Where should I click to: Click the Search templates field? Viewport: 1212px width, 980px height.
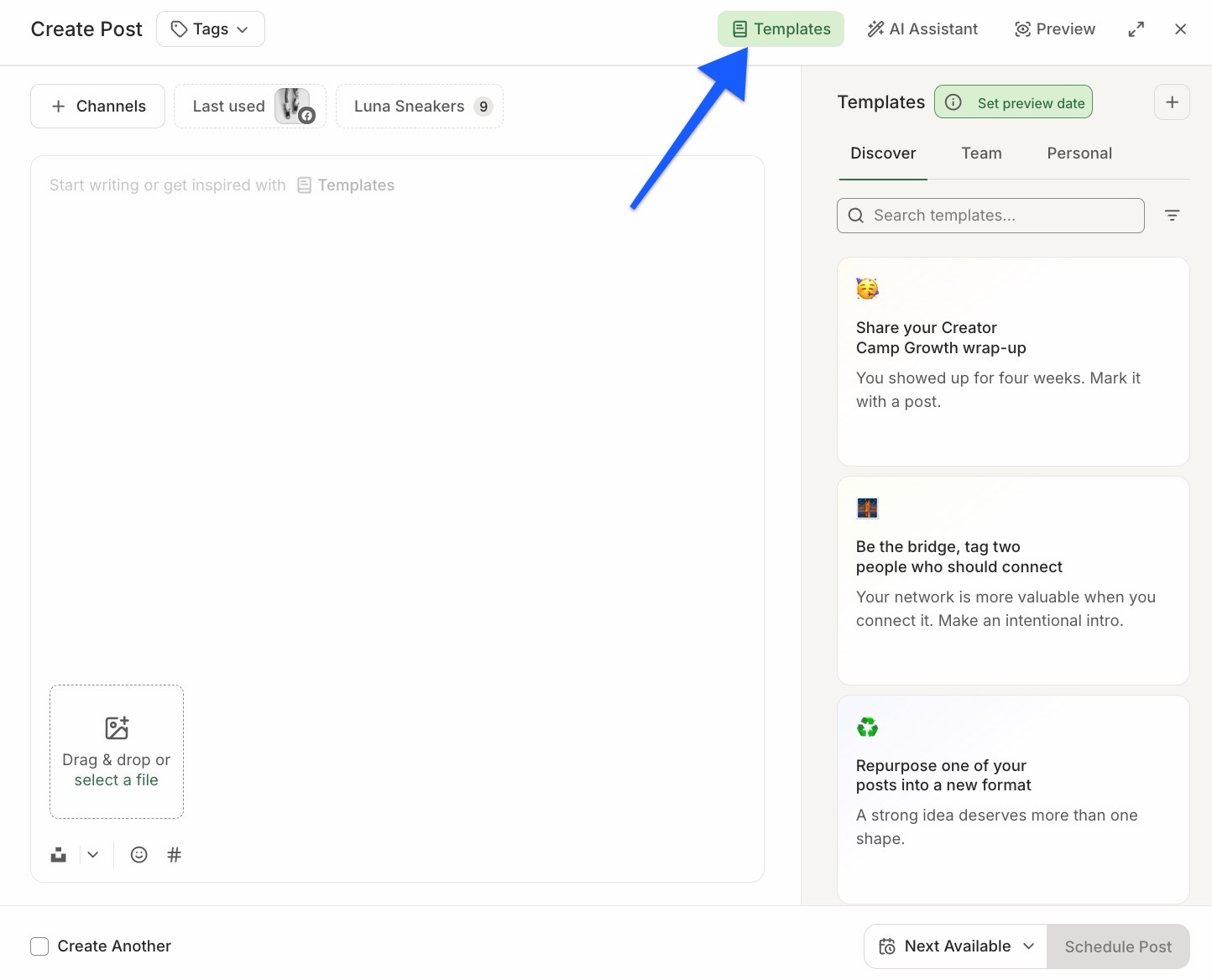(990, 216)
